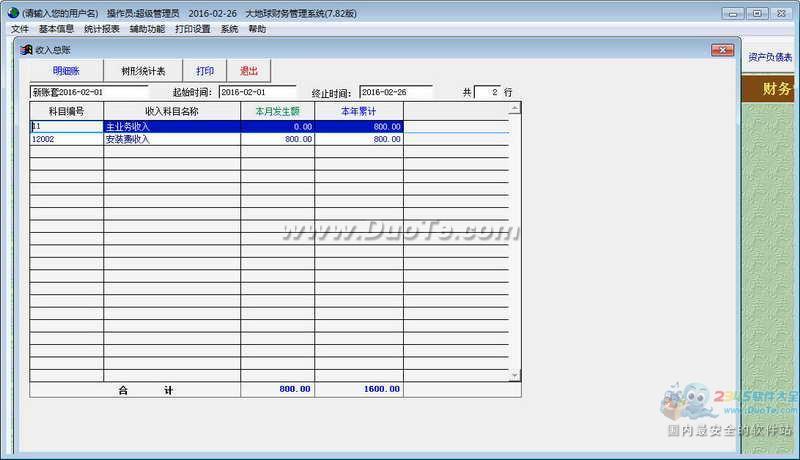
Task: Click the 收入总账 window title icon
Action: (x=26, y=50)
